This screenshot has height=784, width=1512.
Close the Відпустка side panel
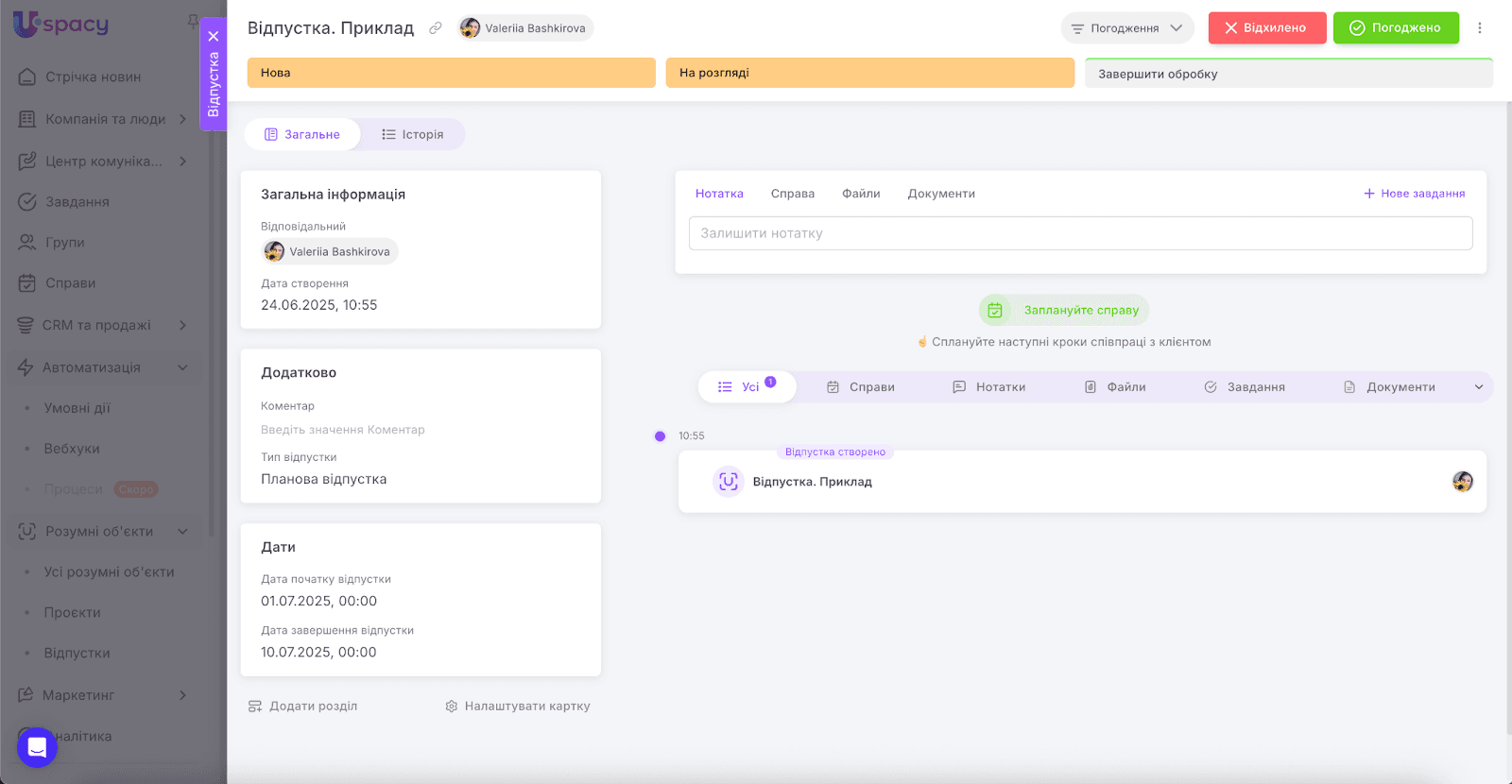(214, 37)
